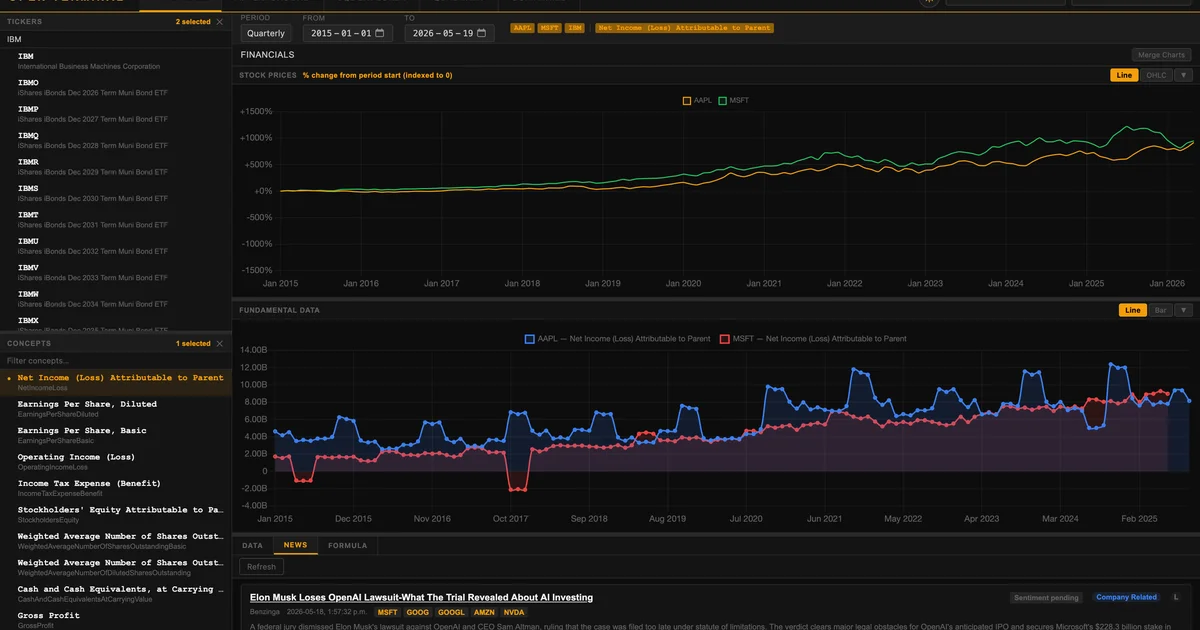Select Gross Profit concept

point(116,619)
